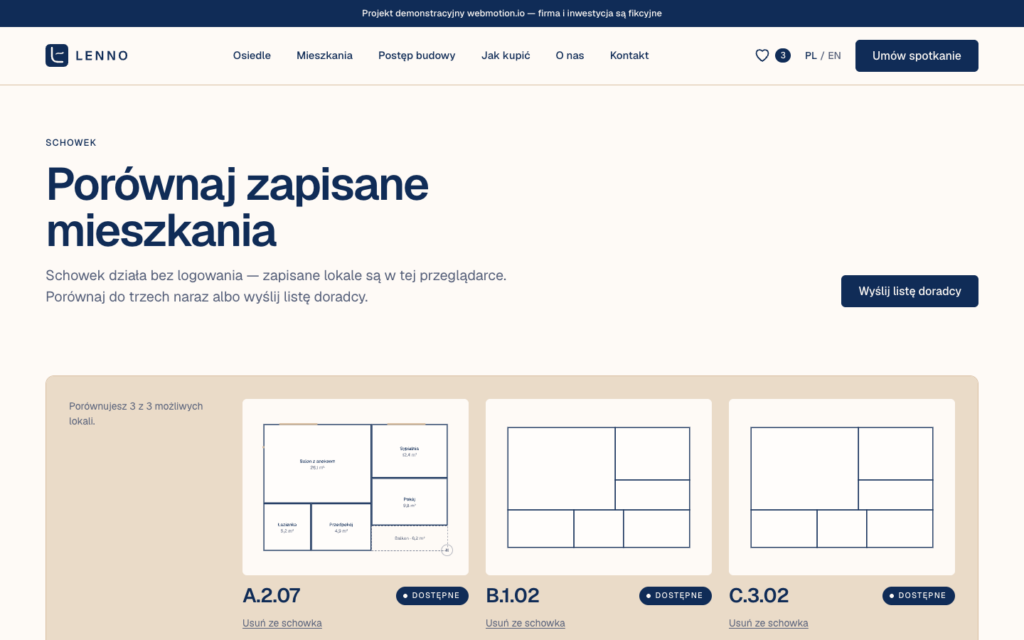1024x640 pixels.
Task: Click the heading Porównaj zapisane mieszkania
Action: 237,208
